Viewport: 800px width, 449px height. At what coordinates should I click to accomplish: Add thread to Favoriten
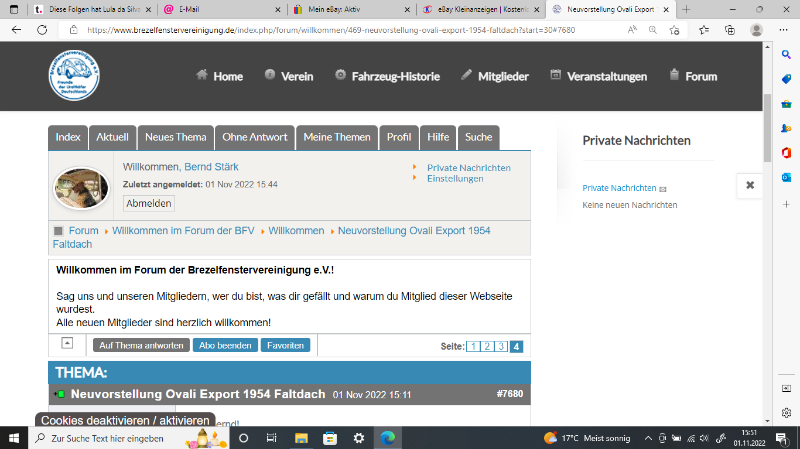click(x=285, y=345)
